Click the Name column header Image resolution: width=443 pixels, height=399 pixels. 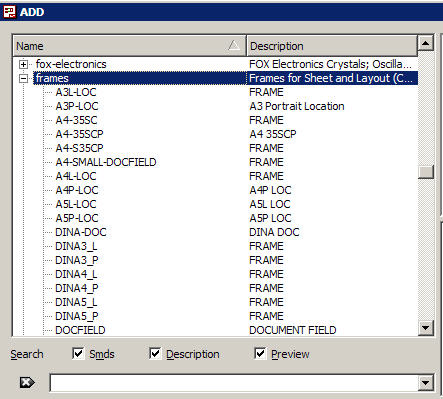click(130, 46)
